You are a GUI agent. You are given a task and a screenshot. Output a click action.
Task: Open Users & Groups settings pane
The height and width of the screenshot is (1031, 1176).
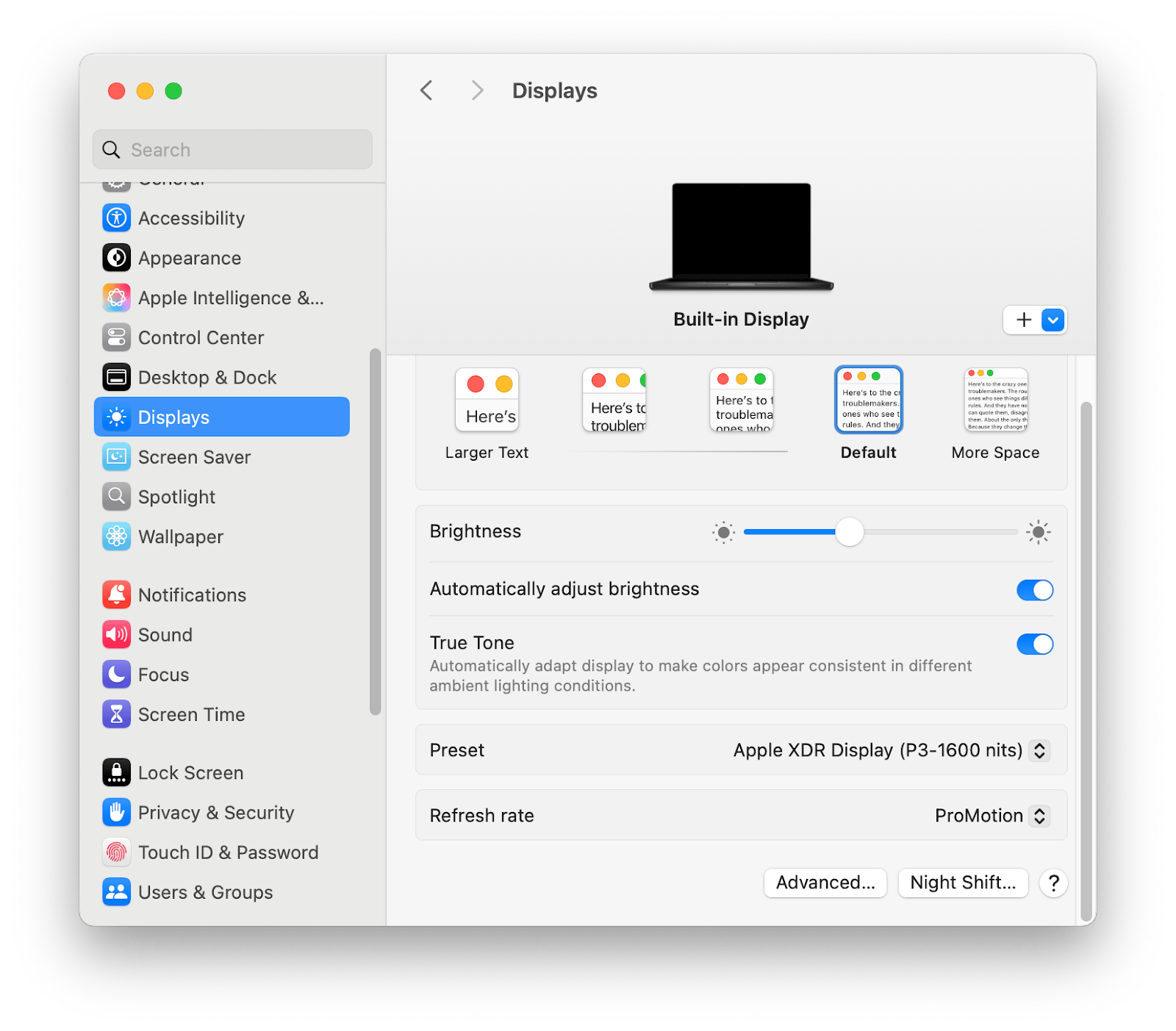[x=222, y=892]
